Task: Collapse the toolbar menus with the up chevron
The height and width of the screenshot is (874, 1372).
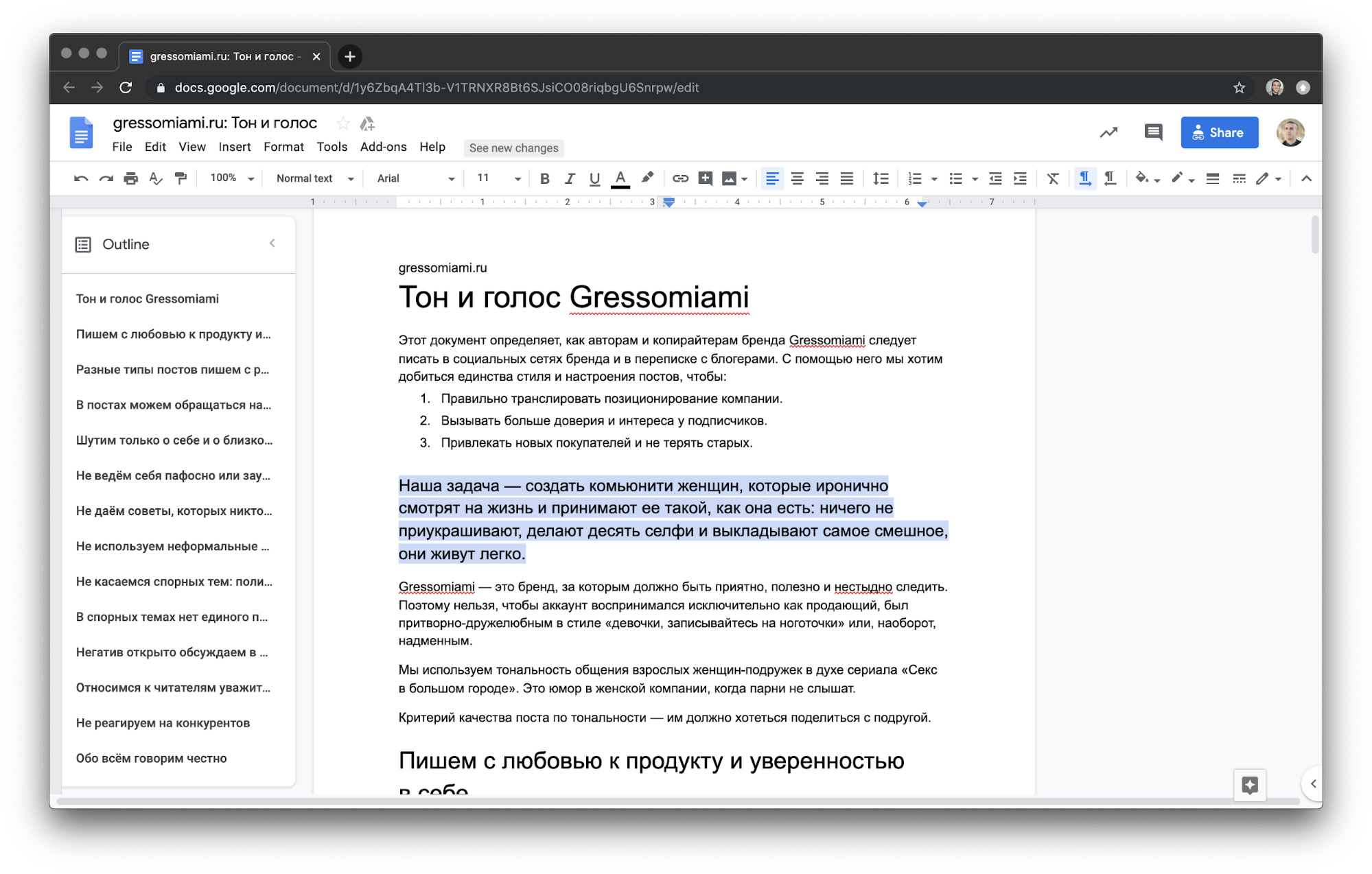Action: pos(1306,178)
